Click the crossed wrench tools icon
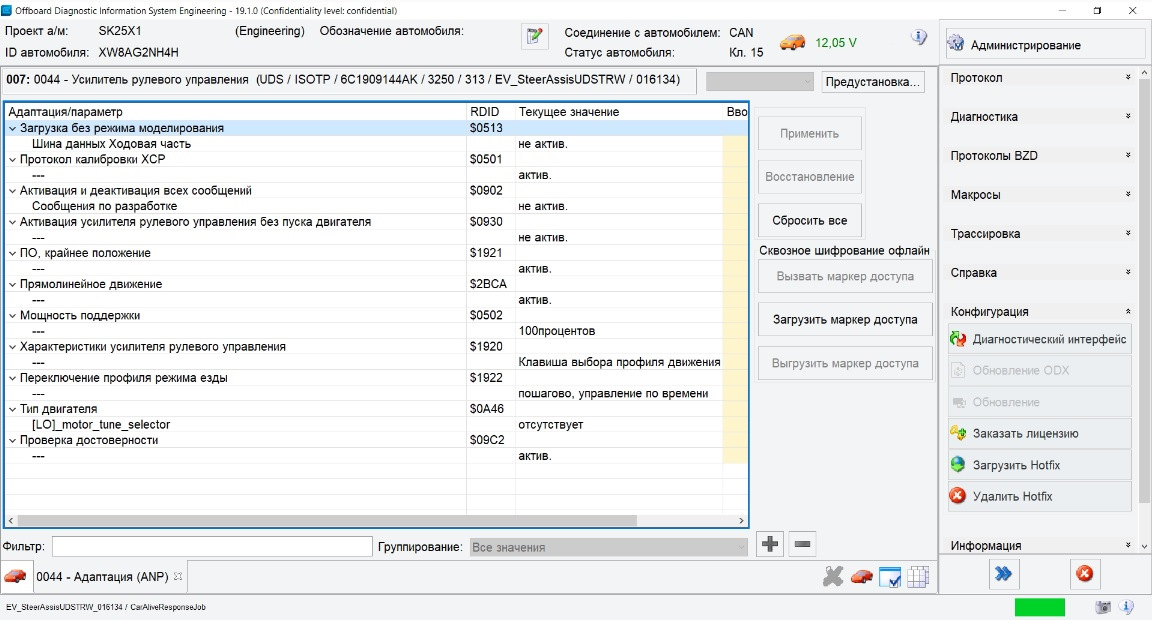 pyautogui.click(x=833, y=577)
